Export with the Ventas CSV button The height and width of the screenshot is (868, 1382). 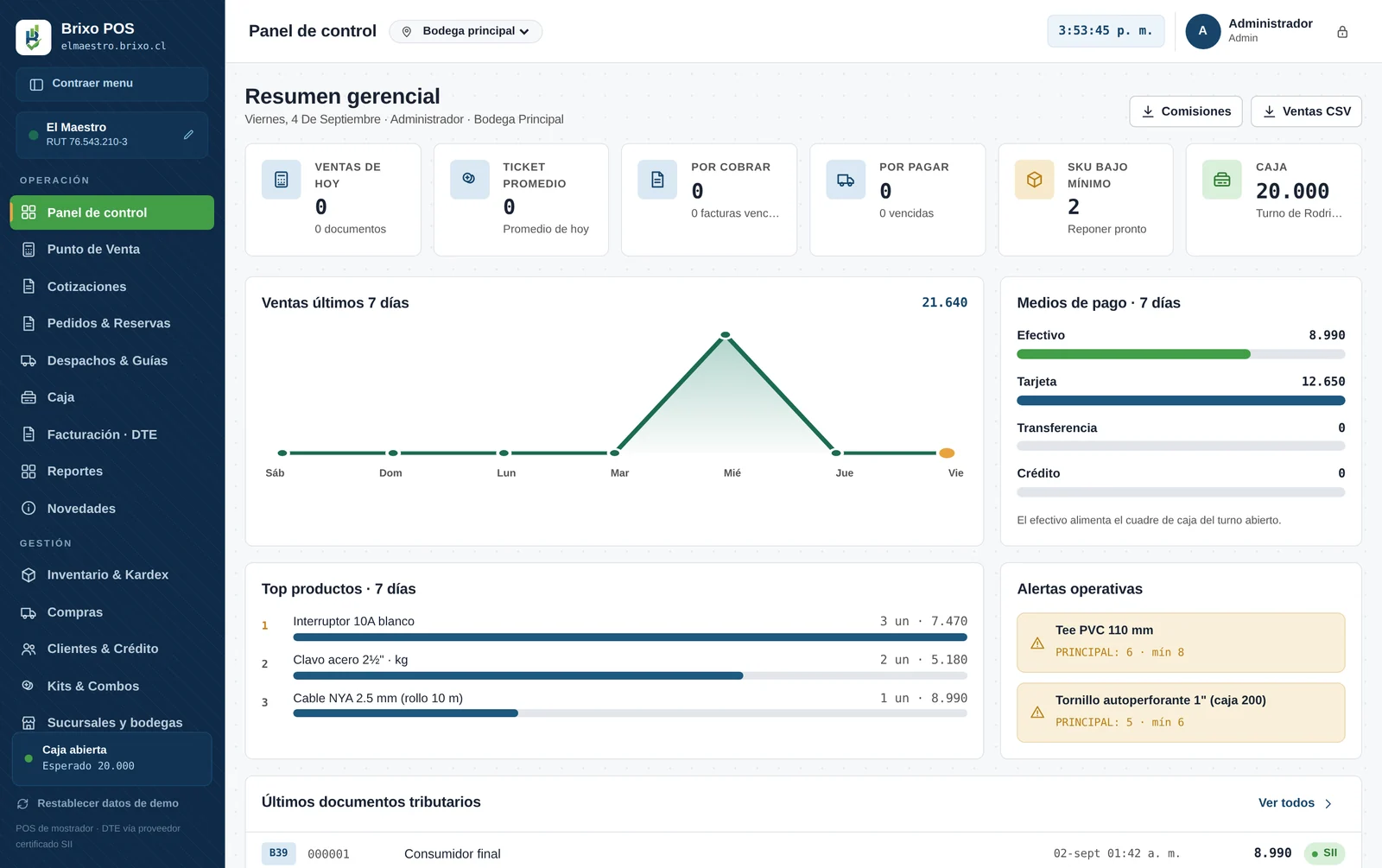[x=1306, y=111]
